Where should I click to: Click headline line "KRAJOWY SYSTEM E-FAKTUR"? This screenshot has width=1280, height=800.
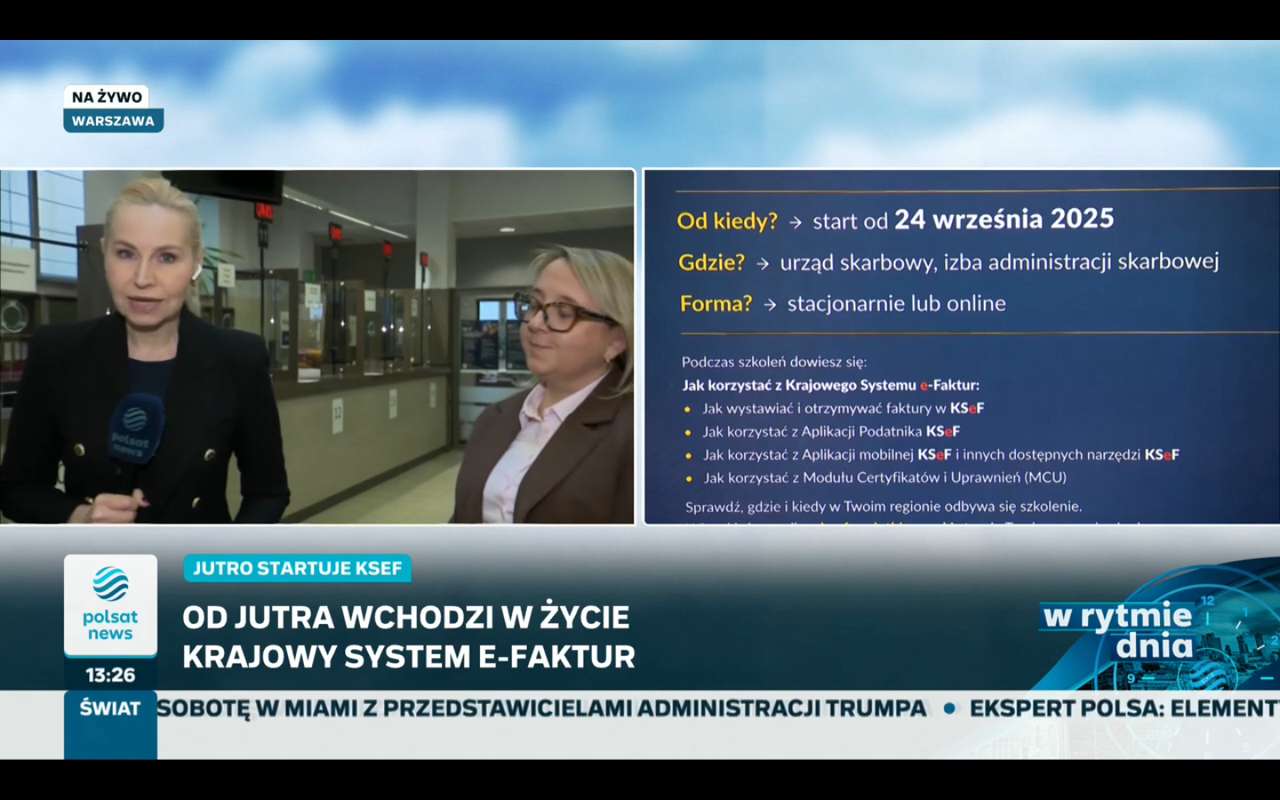(x=409, y=656)
